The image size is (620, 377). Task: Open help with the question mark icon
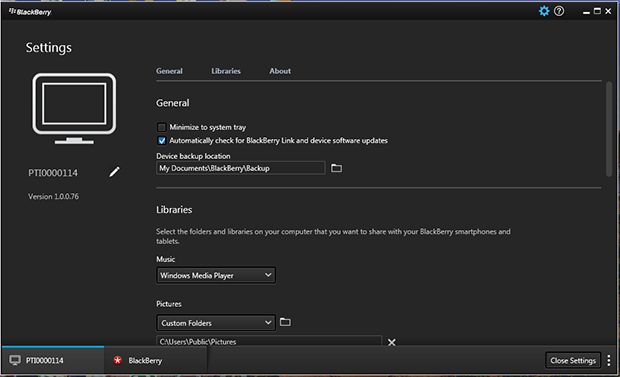click(x=559, y=11)
